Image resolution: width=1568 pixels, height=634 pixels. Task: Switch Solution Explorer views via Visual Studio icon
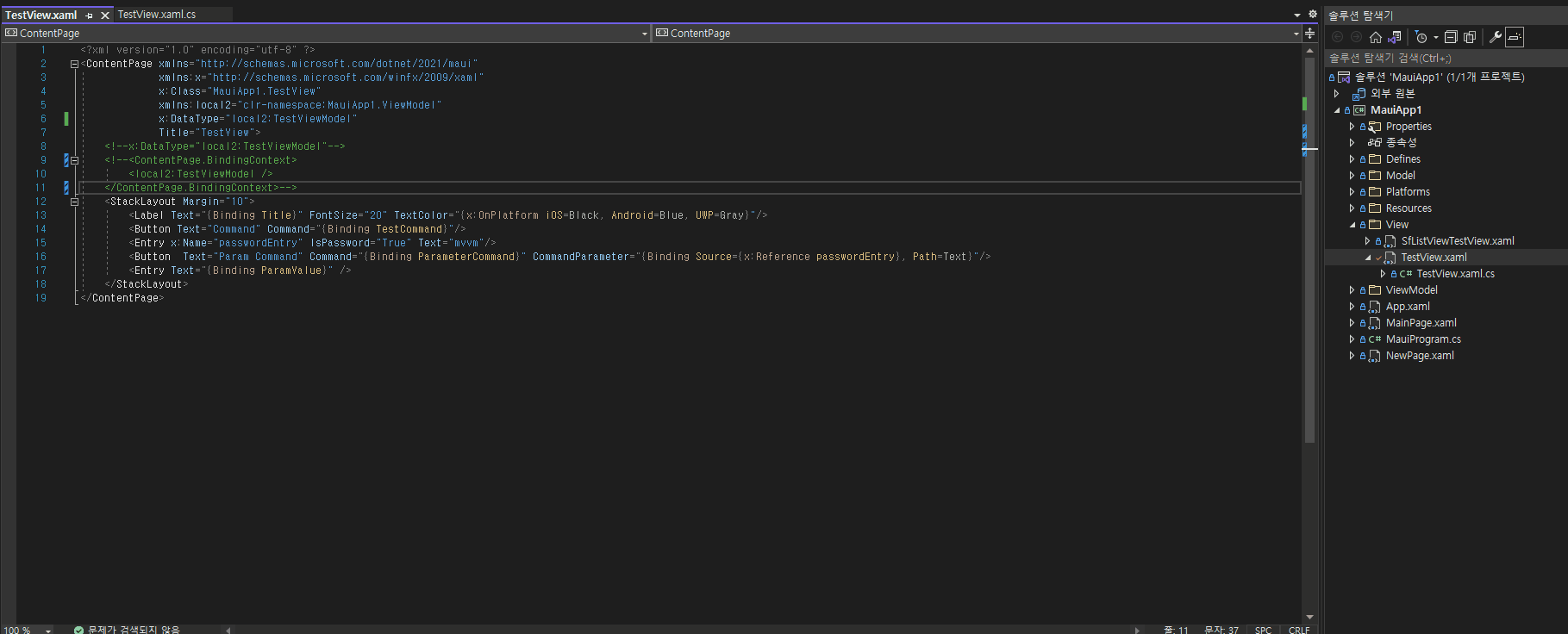coord(1394,37)
